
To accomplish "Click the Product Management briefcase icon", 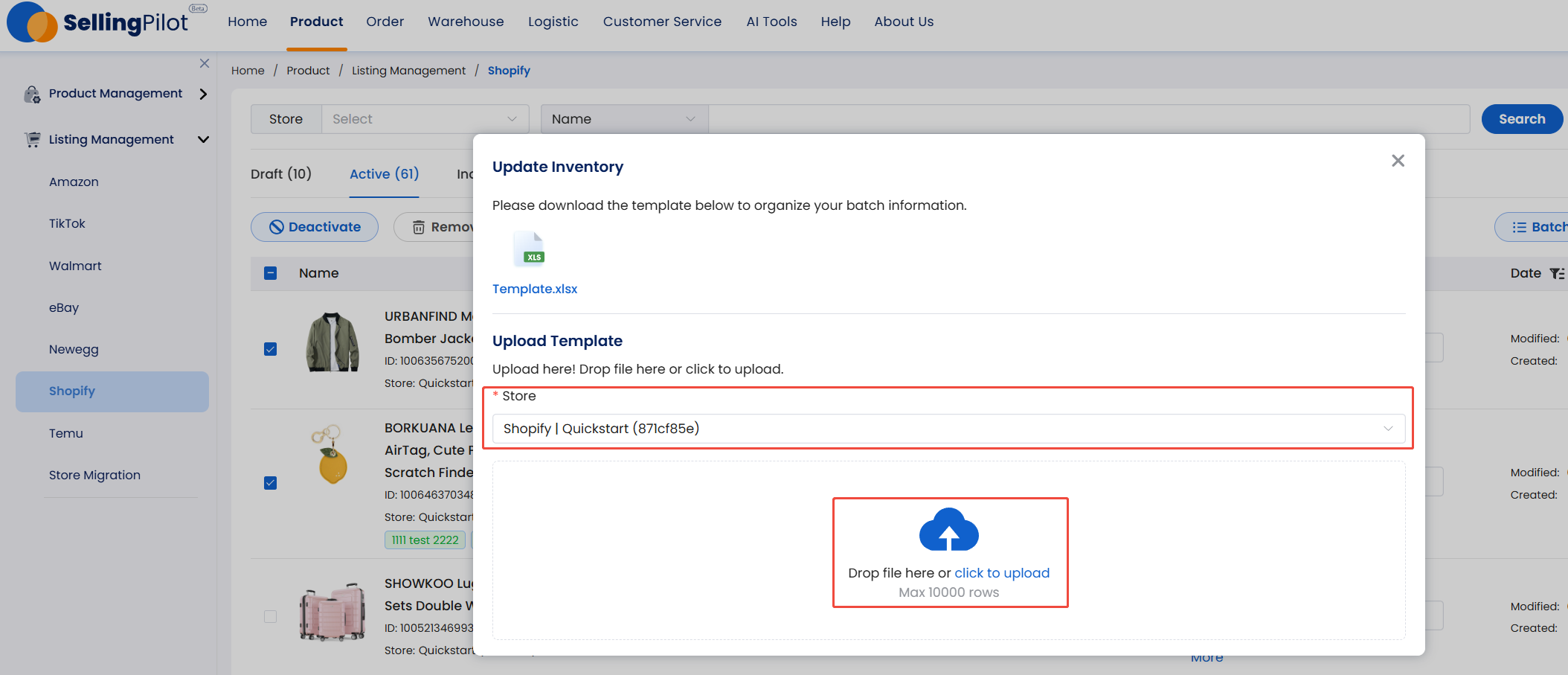I will click(x=32, y=95).
